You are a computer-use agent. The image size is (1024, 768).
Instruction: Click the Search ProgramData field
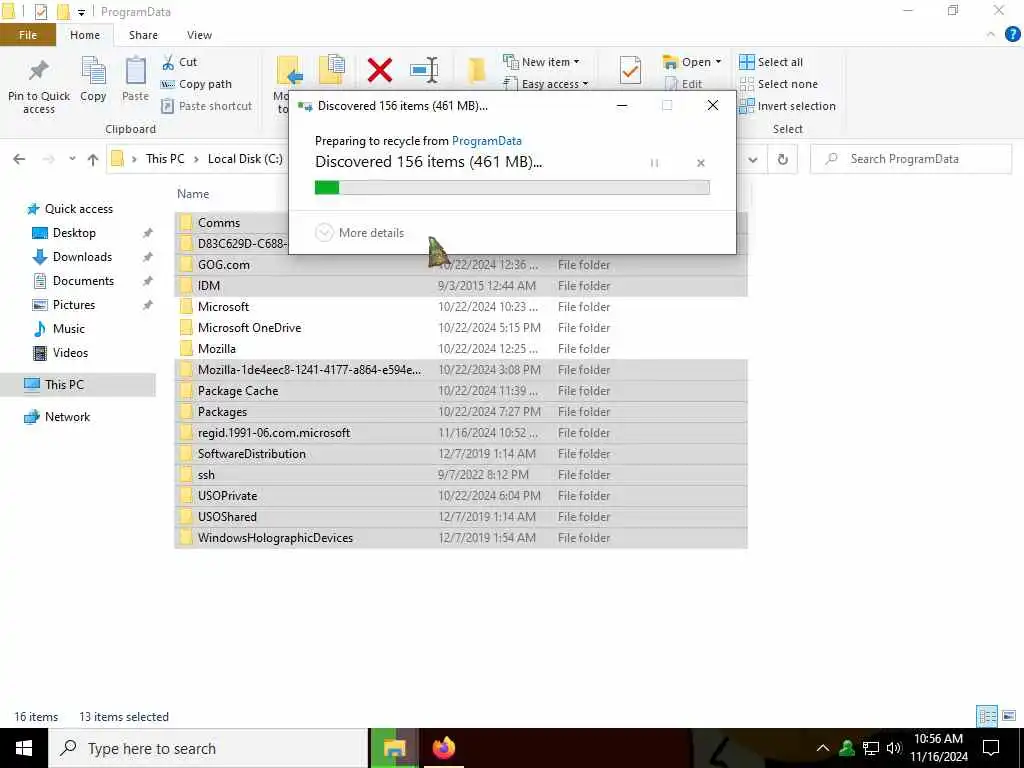coord(911,159)
